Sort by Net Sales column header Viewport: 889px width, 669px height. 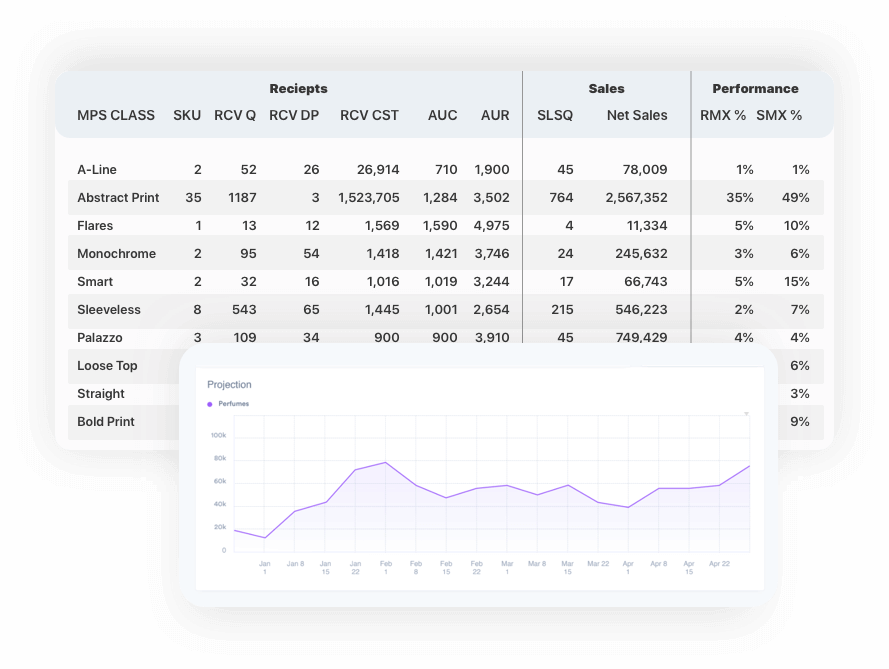637,115
